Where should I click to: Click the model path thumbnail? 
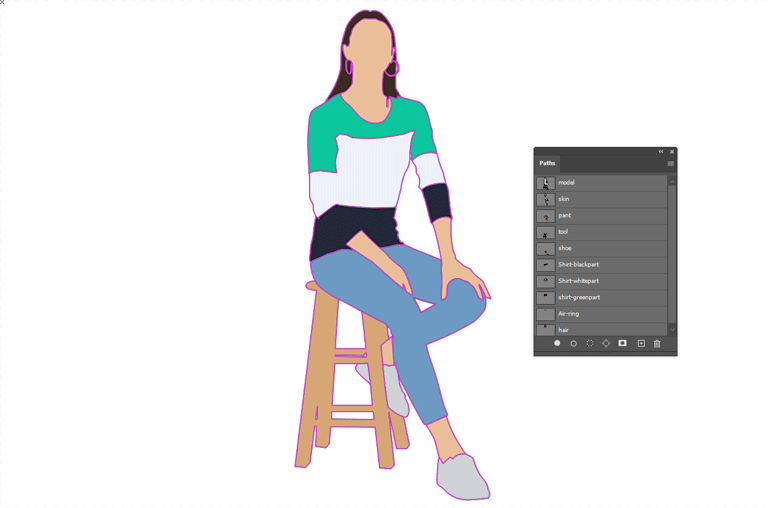[546, 183]
